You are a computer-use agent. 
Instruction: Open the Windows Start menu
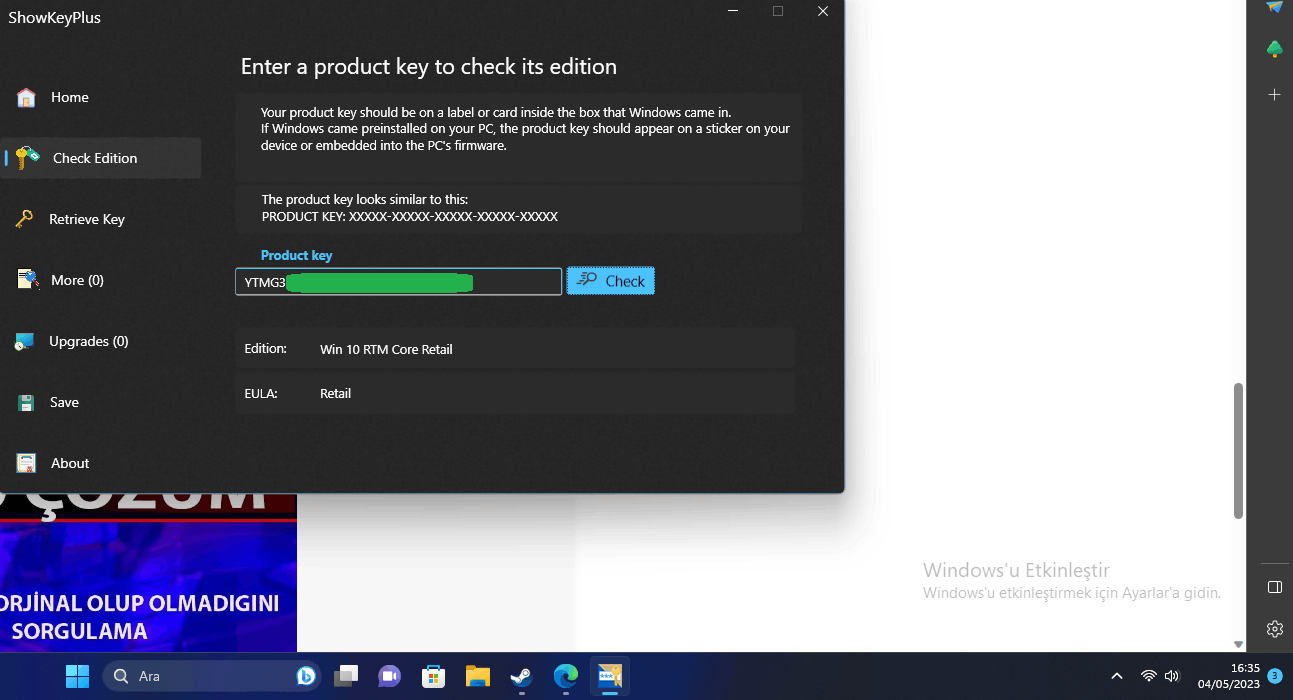click(x=77, y=677)
